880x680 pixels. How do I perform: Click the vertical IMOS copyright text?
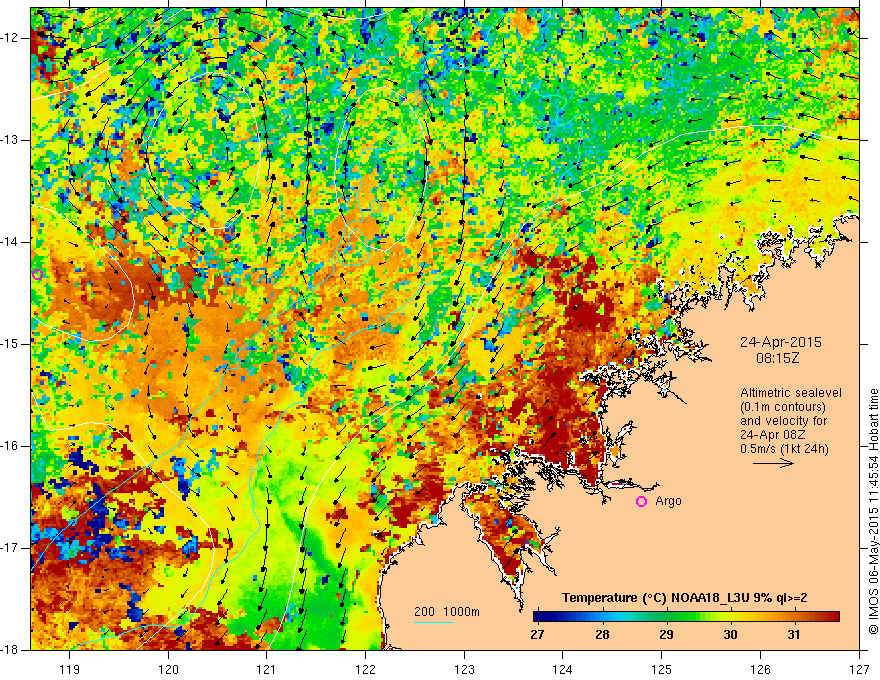pos(873,500)
